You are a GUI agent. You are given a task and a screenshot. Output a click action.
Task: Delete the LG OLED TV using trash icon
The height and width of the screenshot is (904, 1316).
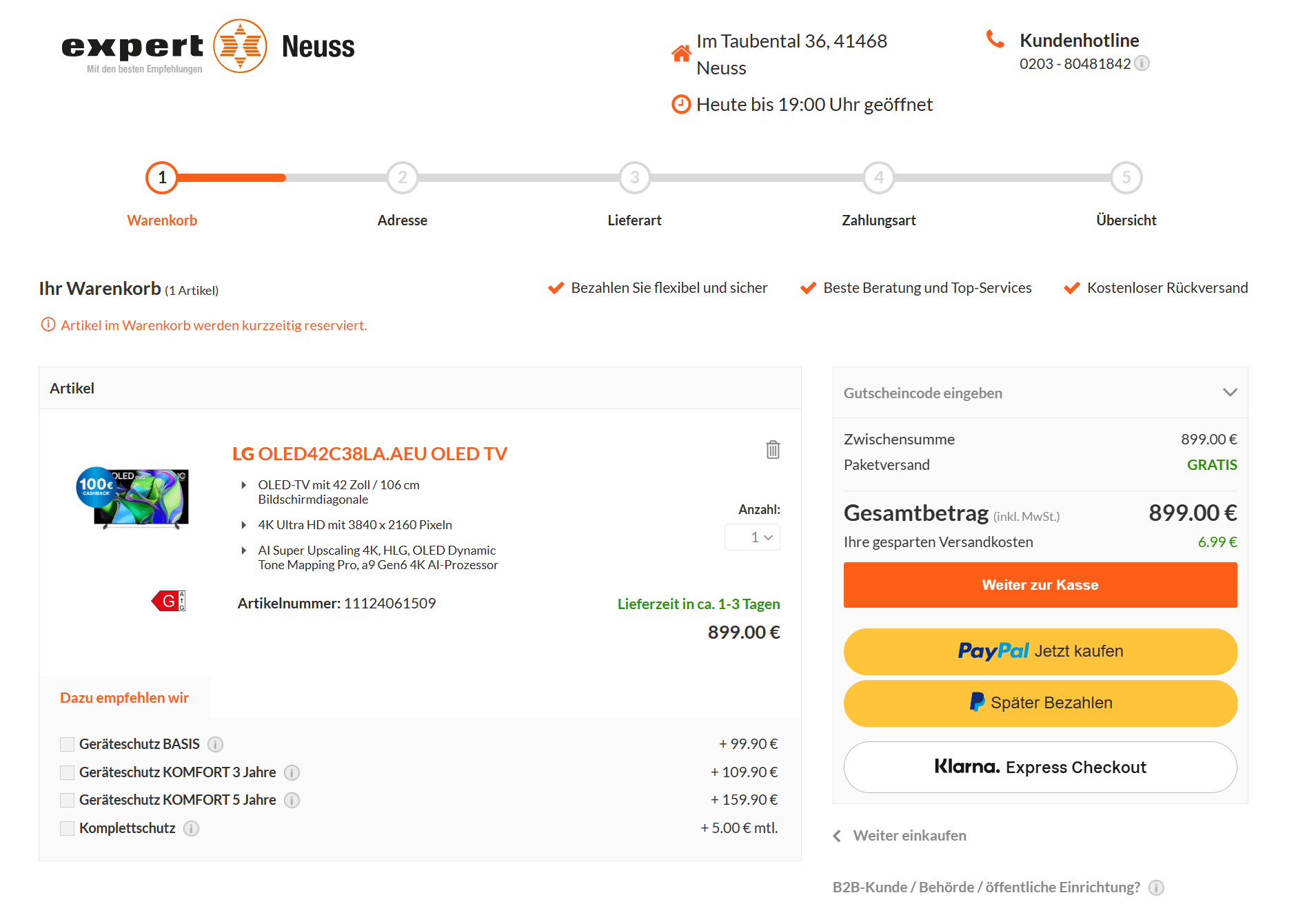(x=773, y=450)
